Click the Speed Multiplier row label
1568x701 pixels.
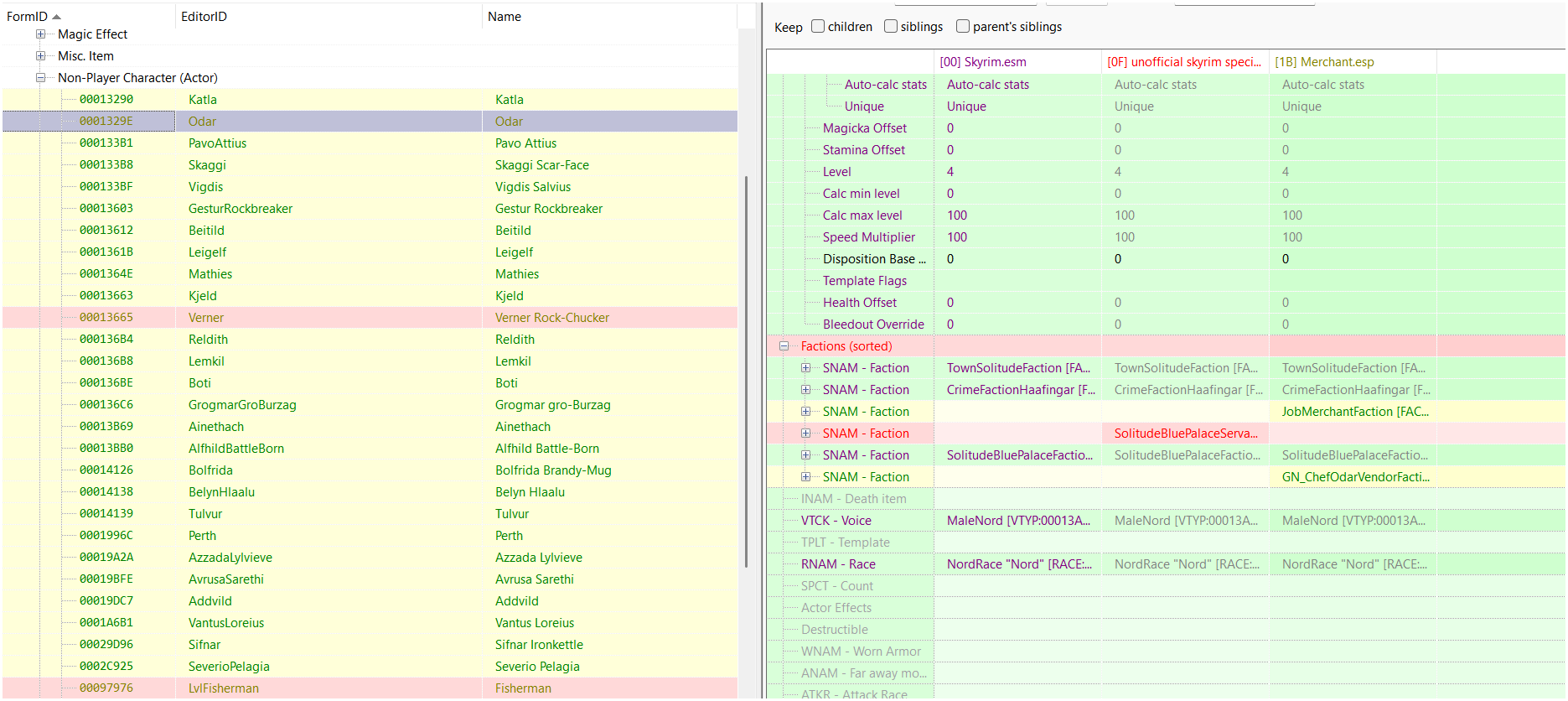tap(868, 237)
